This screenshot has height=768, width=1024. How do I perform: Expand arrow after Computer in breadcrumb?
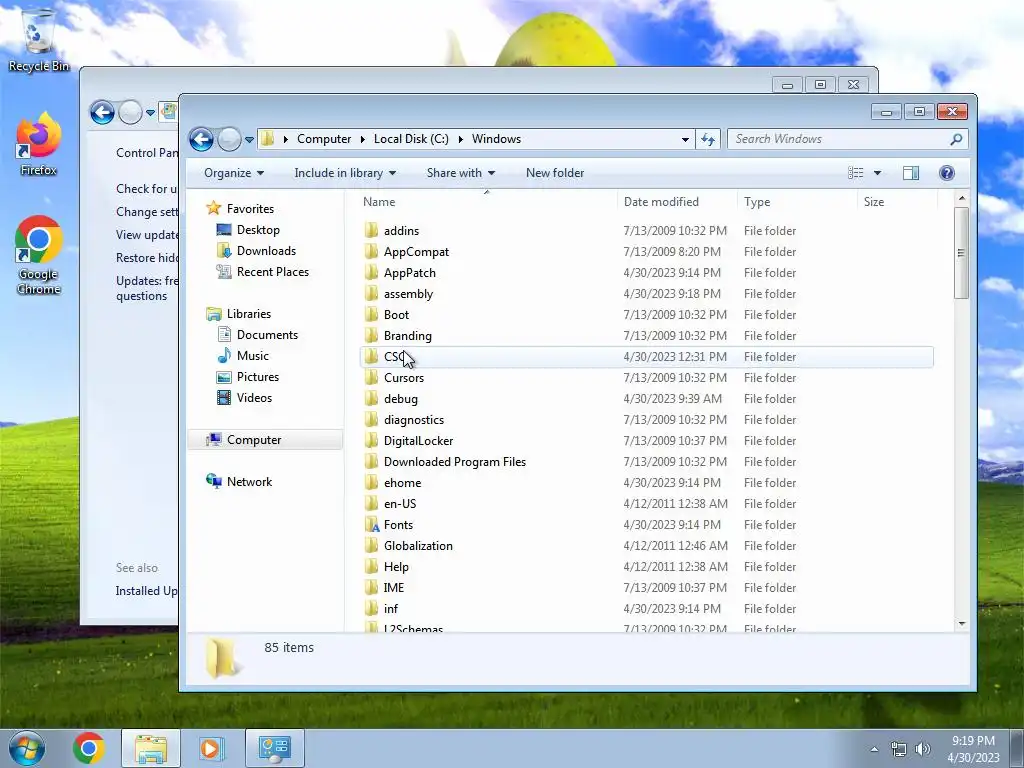pyautogui.click(x=362, y=139)
